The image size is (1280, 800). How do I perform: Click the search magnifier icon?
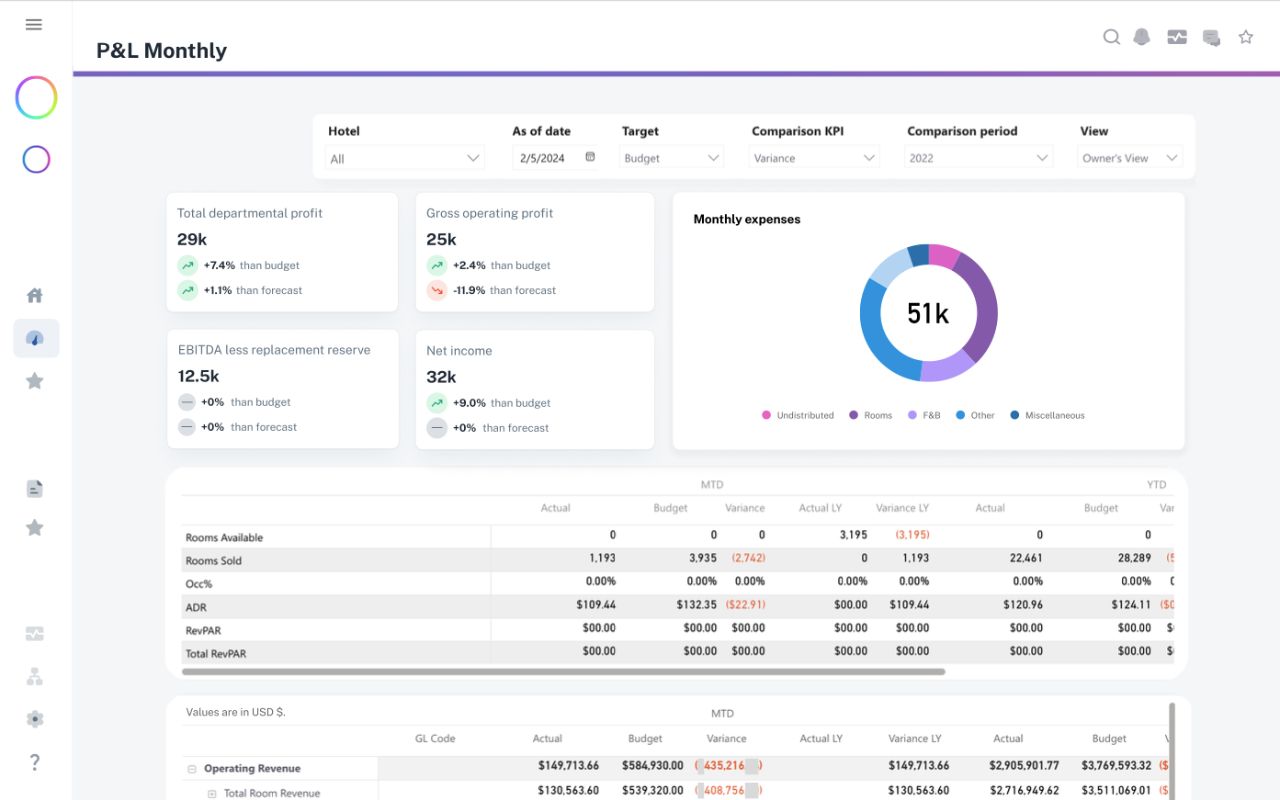click(x=1111, y=37)
